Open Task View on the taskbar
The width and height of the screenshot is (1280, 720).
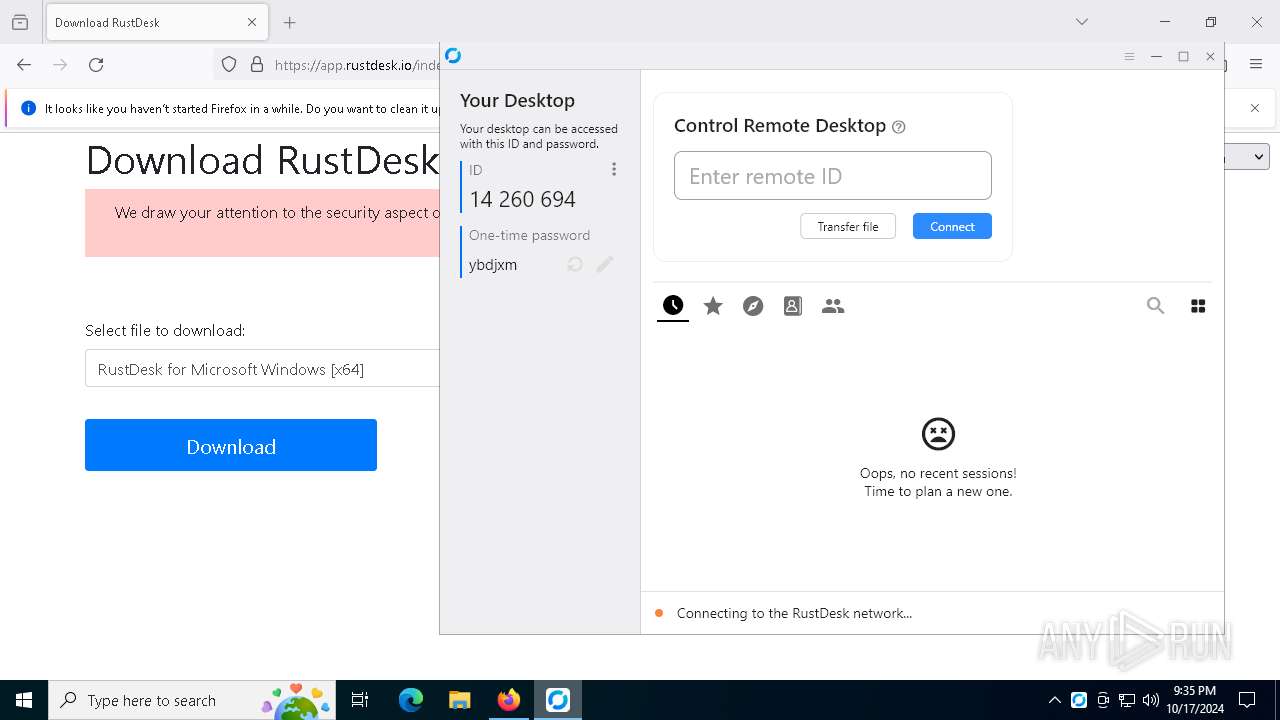tap(360, 700)
